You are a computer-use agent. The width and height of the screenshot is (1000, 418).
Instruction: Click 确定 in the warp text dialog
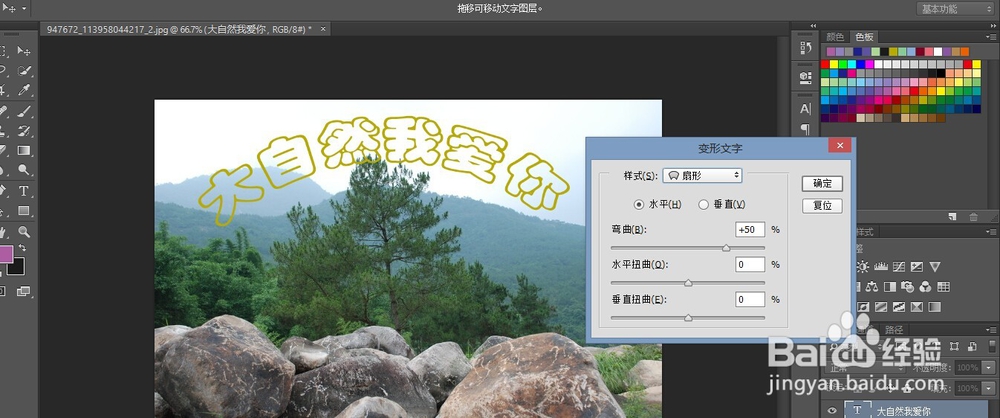coord(822,184)
